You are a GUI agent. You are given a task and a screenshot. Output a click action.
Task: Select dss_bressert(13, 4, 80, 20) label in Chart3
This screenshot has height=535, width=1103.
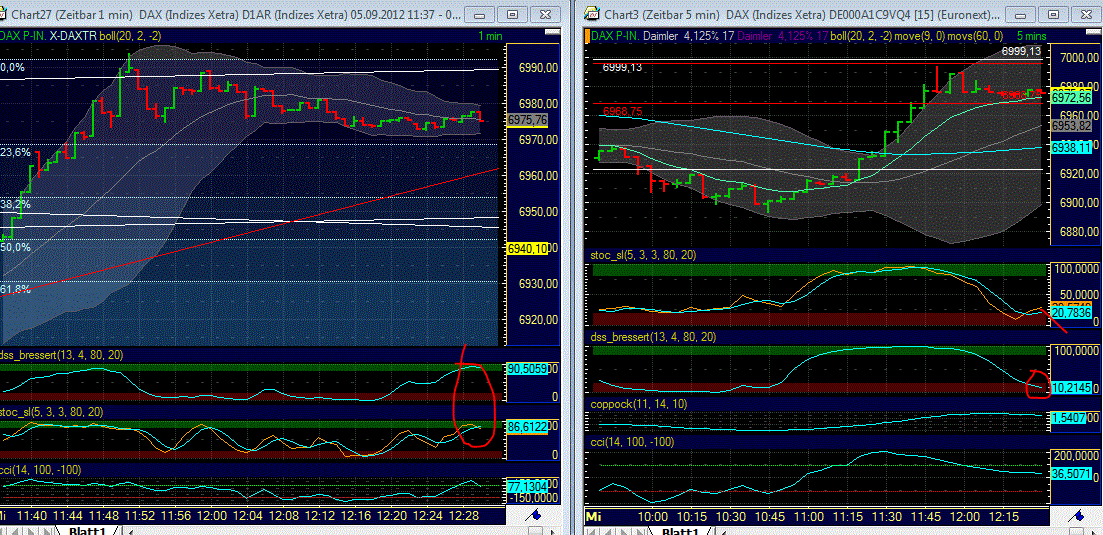(x=655, y=337)
